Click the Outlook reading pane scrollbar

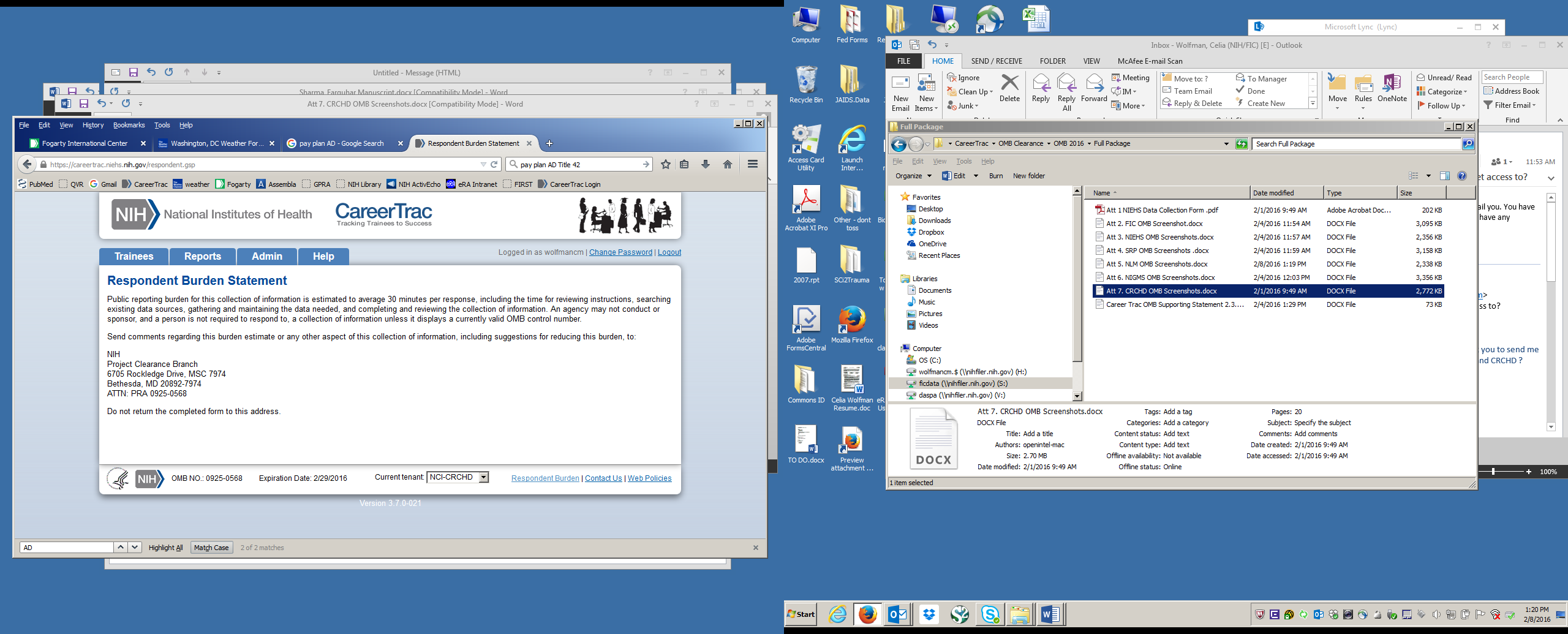[x=1551, y=312]
